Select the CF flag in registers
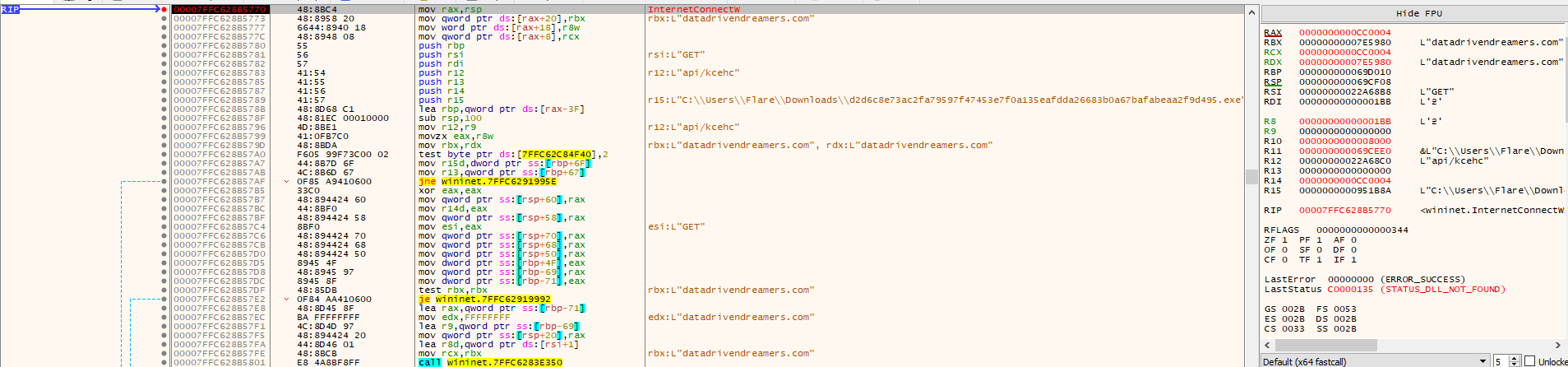 [1276, 260]
